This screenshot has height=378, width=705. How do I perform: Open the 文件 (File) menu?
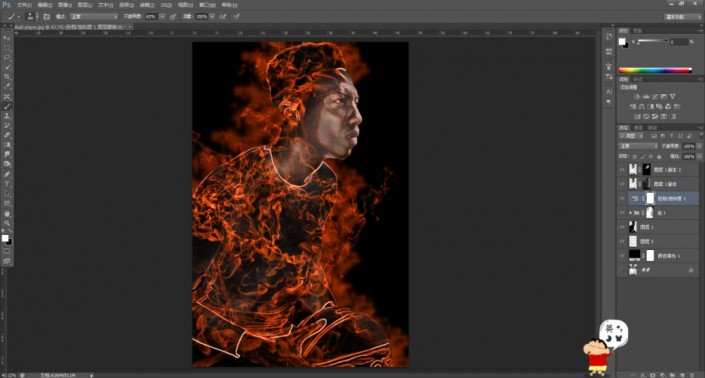(24, 5)
